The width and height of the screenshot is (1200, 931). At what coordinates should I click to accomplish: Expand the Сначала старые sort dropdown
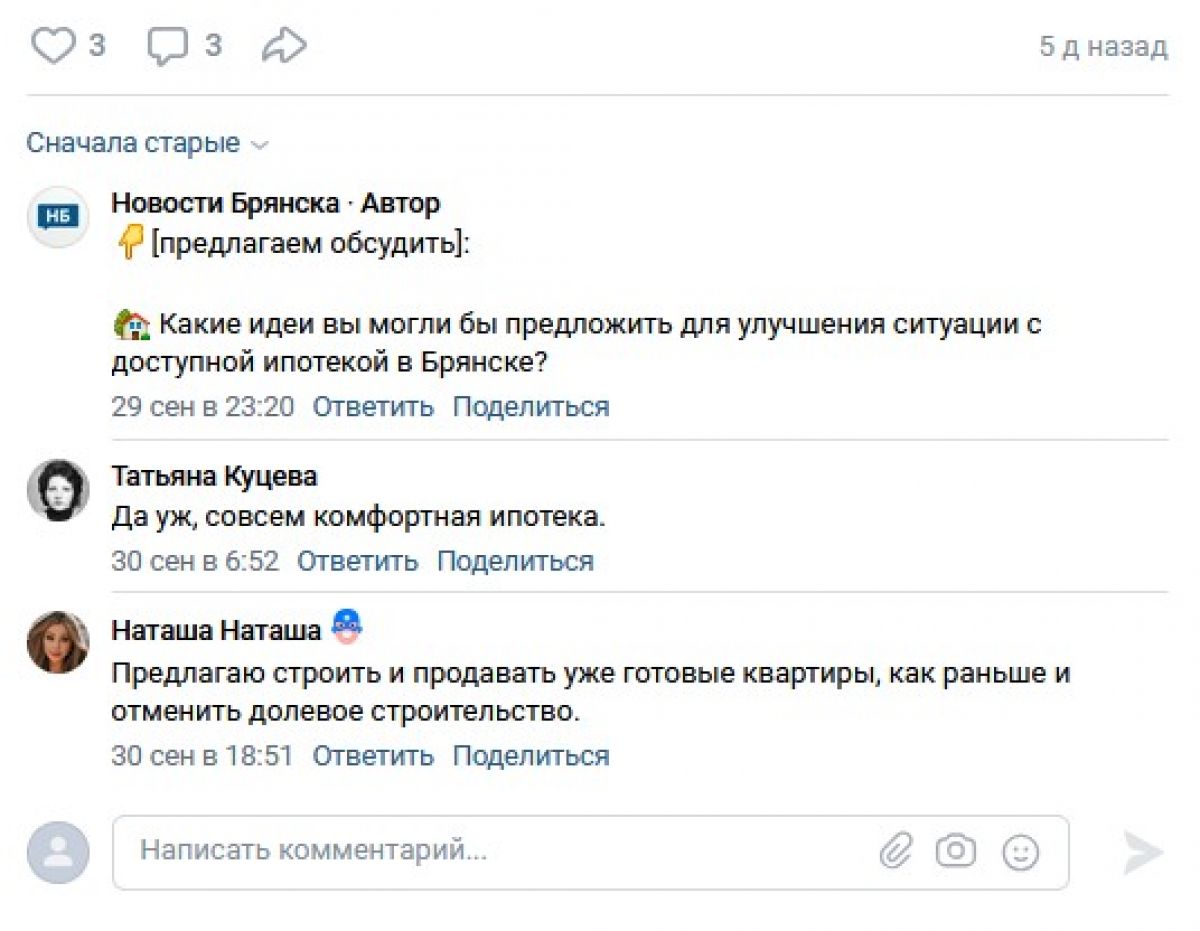(148, 143)
